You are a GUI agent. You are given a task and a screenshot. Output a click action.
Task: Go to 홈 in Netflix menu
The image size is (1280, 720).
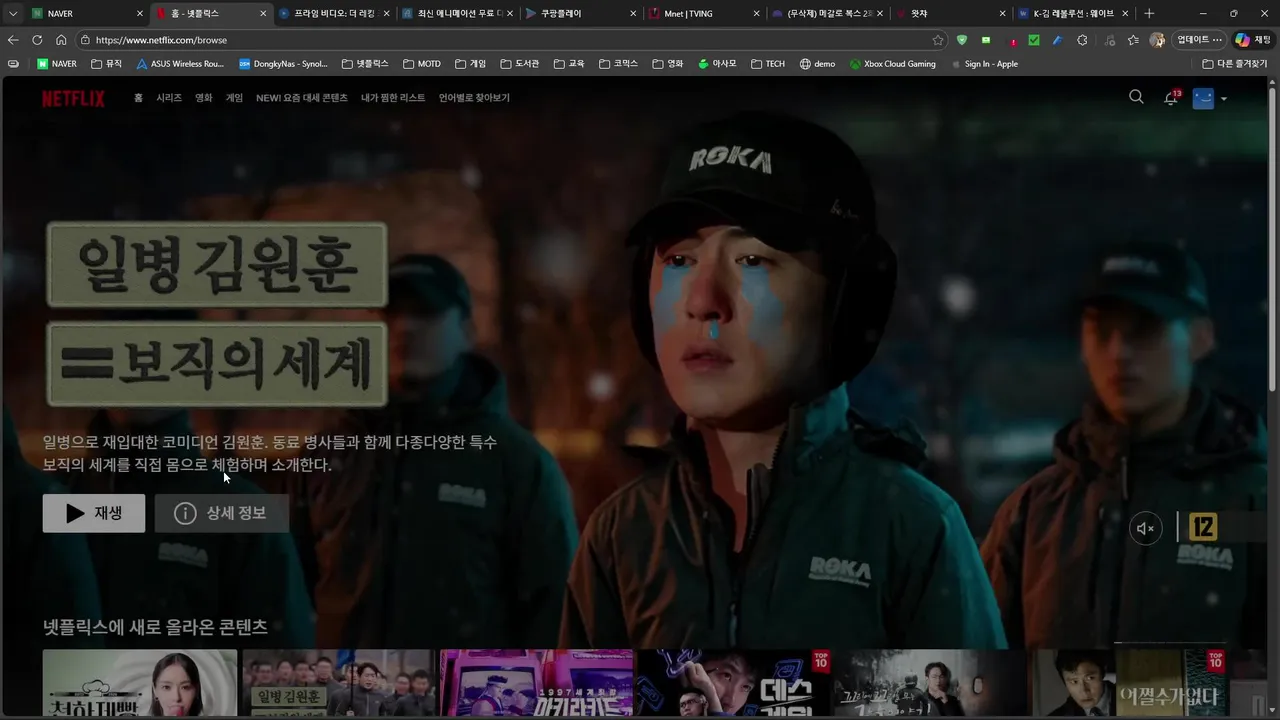tap(138, 98)
